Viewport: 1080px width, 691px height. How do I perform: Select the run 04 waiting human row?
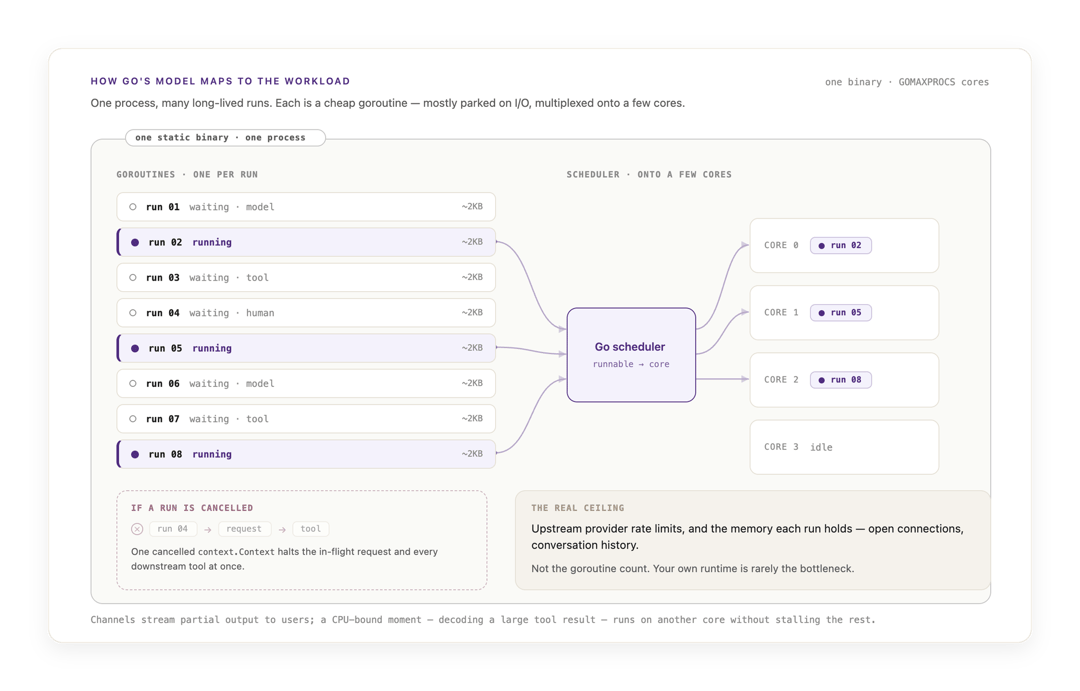tap(306, 313)
